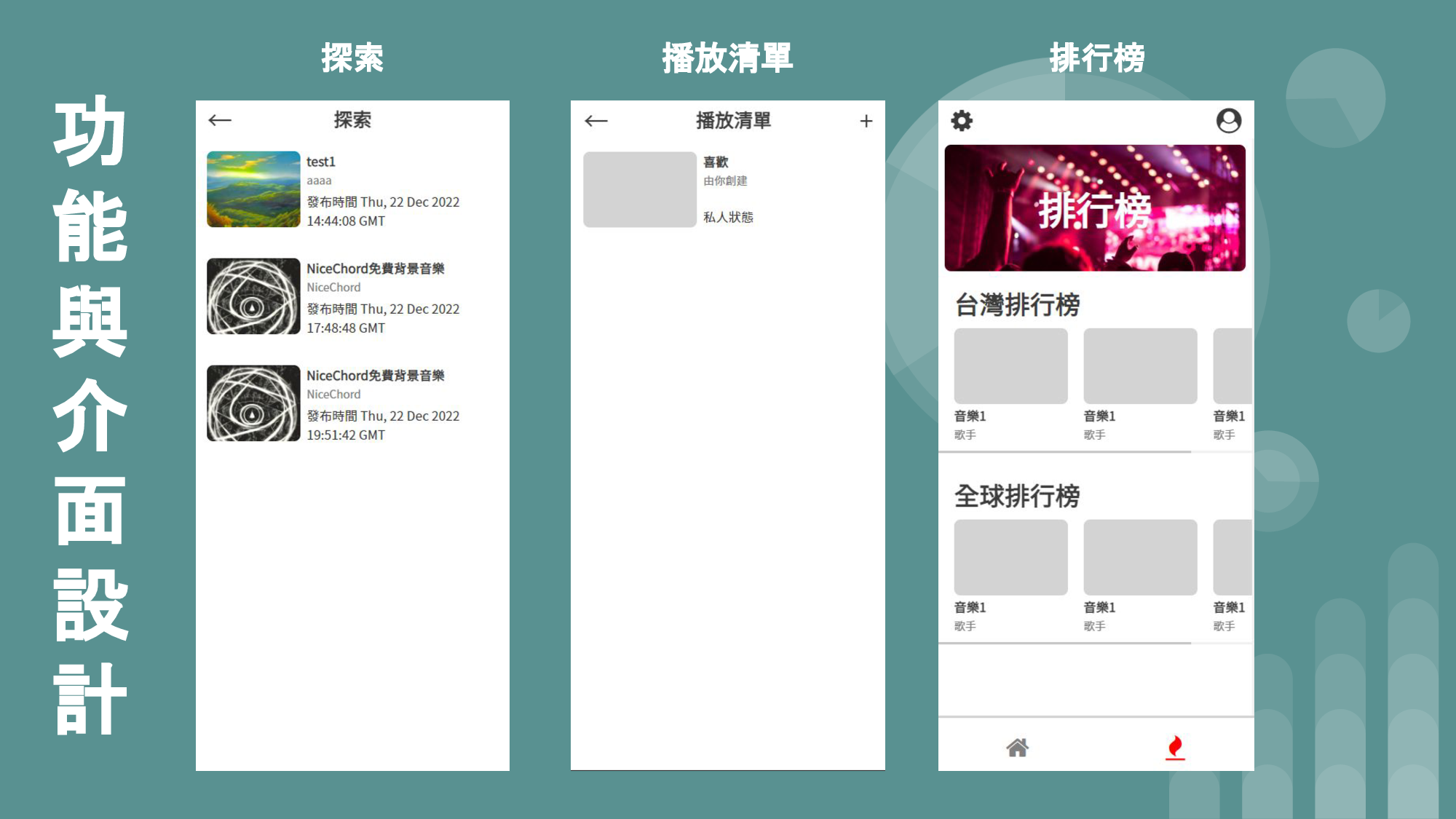The image size is (1456, 819).
Task: Open test1 landscape thumbnail
Action: coord(253,189)
